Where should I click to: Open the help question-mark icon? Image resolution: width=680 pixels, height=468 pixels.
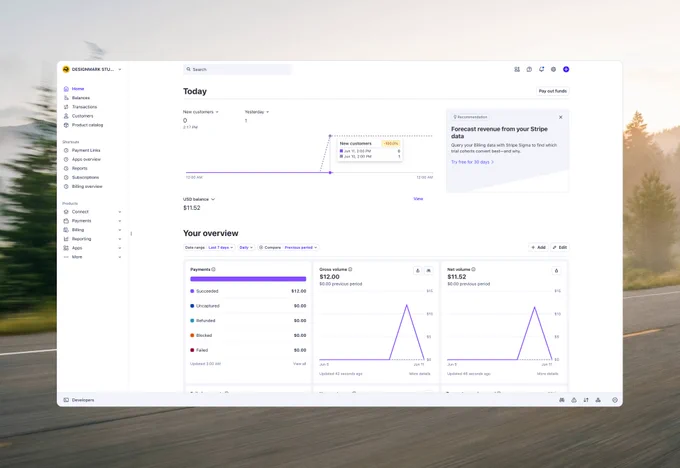(529, 69)
